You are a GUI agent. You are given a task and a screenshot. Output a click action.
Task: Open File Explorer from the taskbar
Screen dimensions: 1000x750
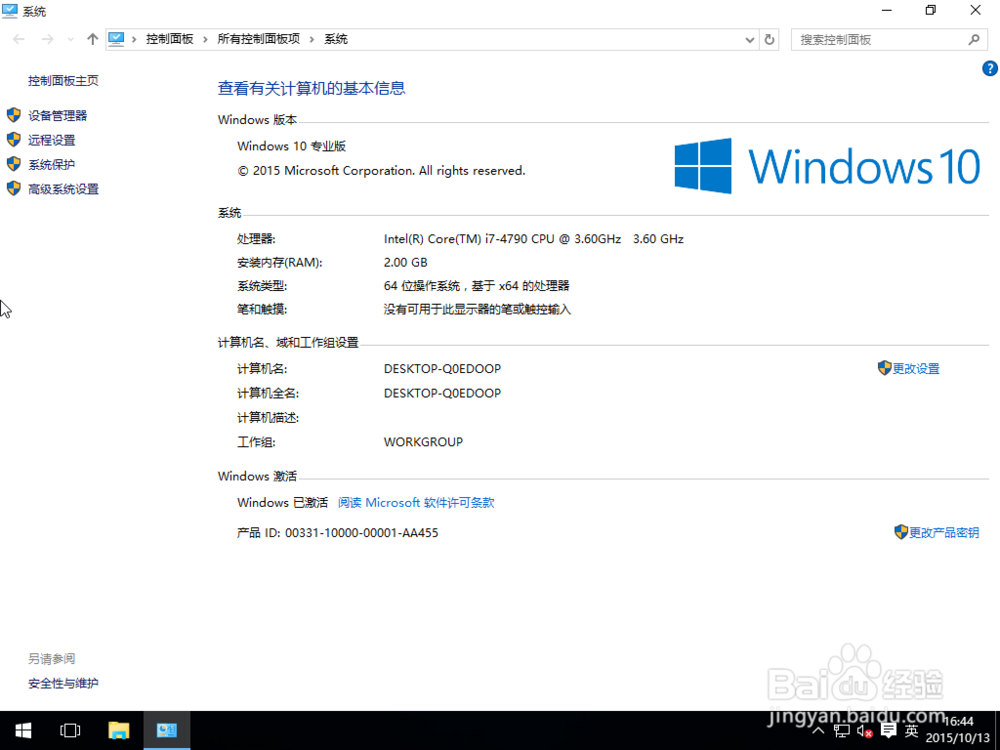click(x=119, y=730)
